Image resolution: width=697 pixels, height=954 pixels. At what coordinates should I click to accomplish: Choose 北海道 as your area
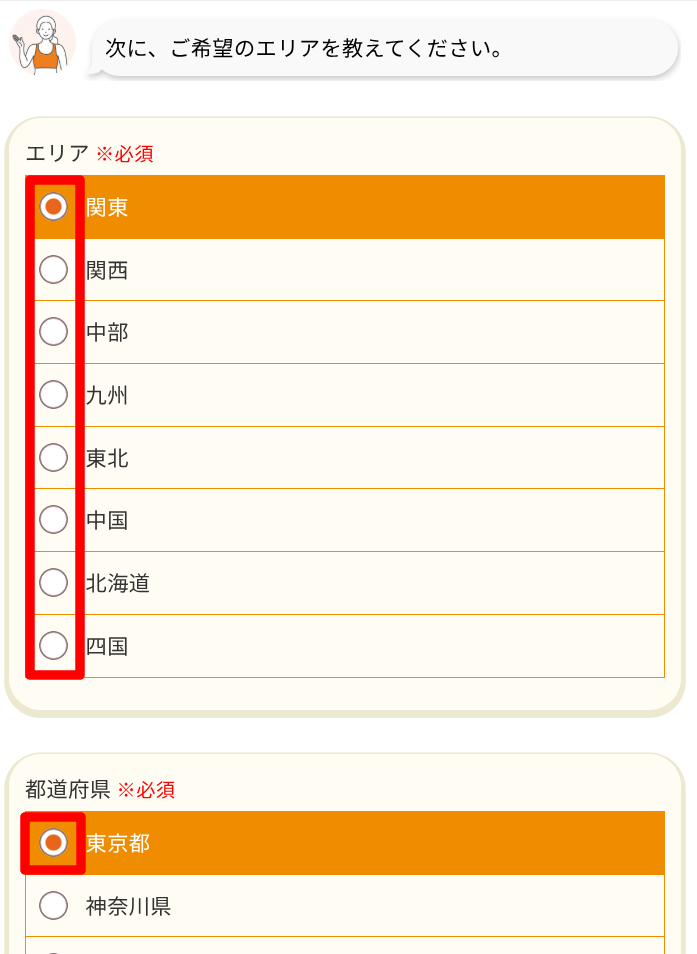(53, 583)
